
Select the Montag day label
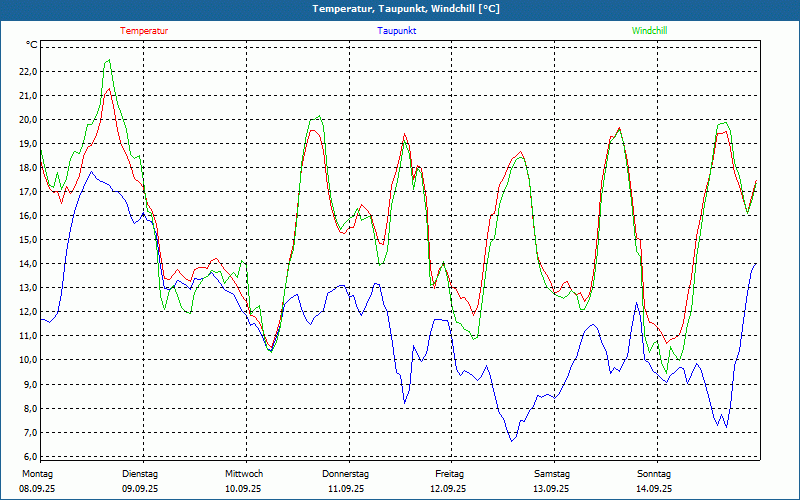pyautogui.click(x=36, y=474)
